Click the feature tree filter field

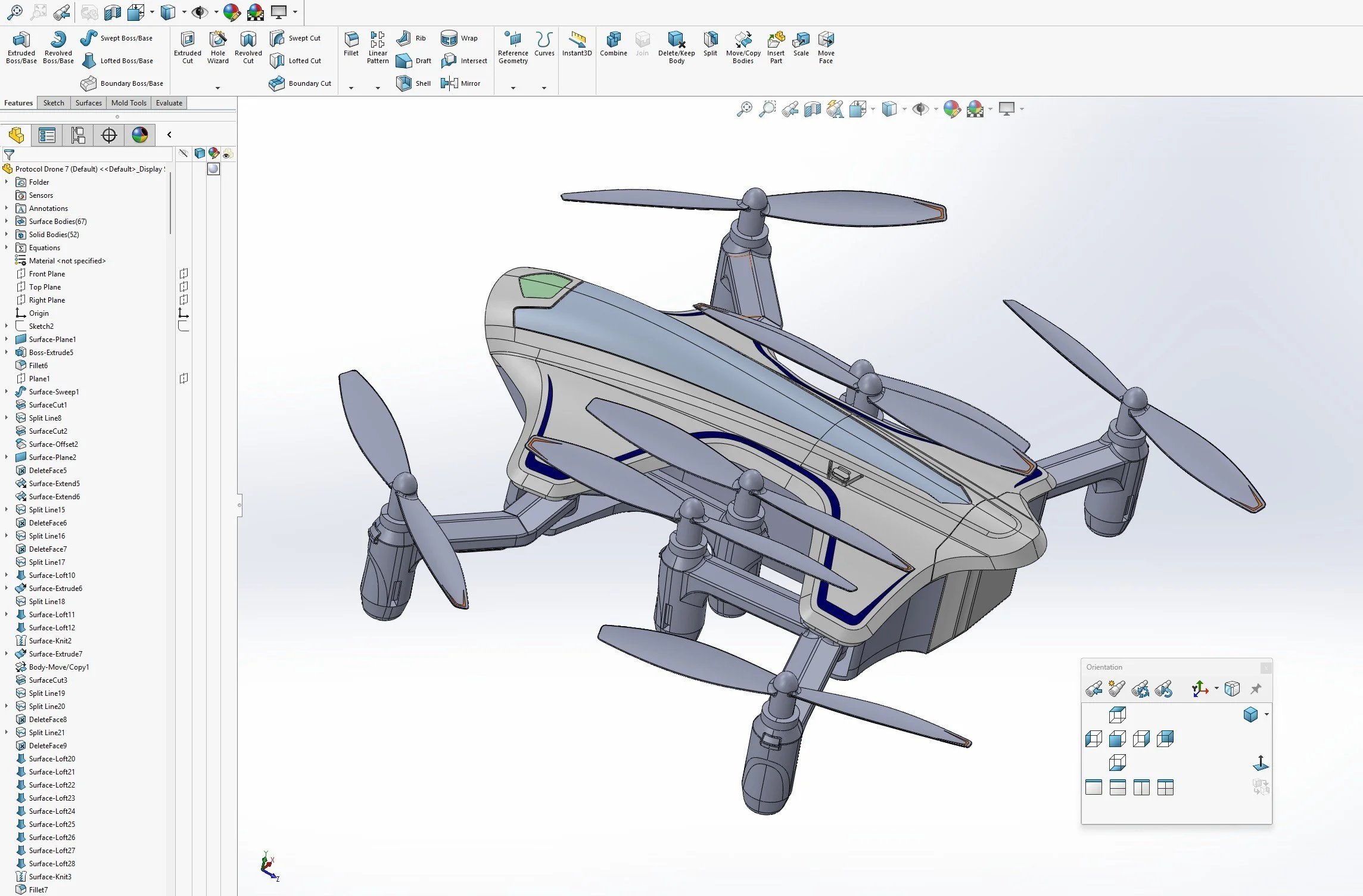pos(89,154)
